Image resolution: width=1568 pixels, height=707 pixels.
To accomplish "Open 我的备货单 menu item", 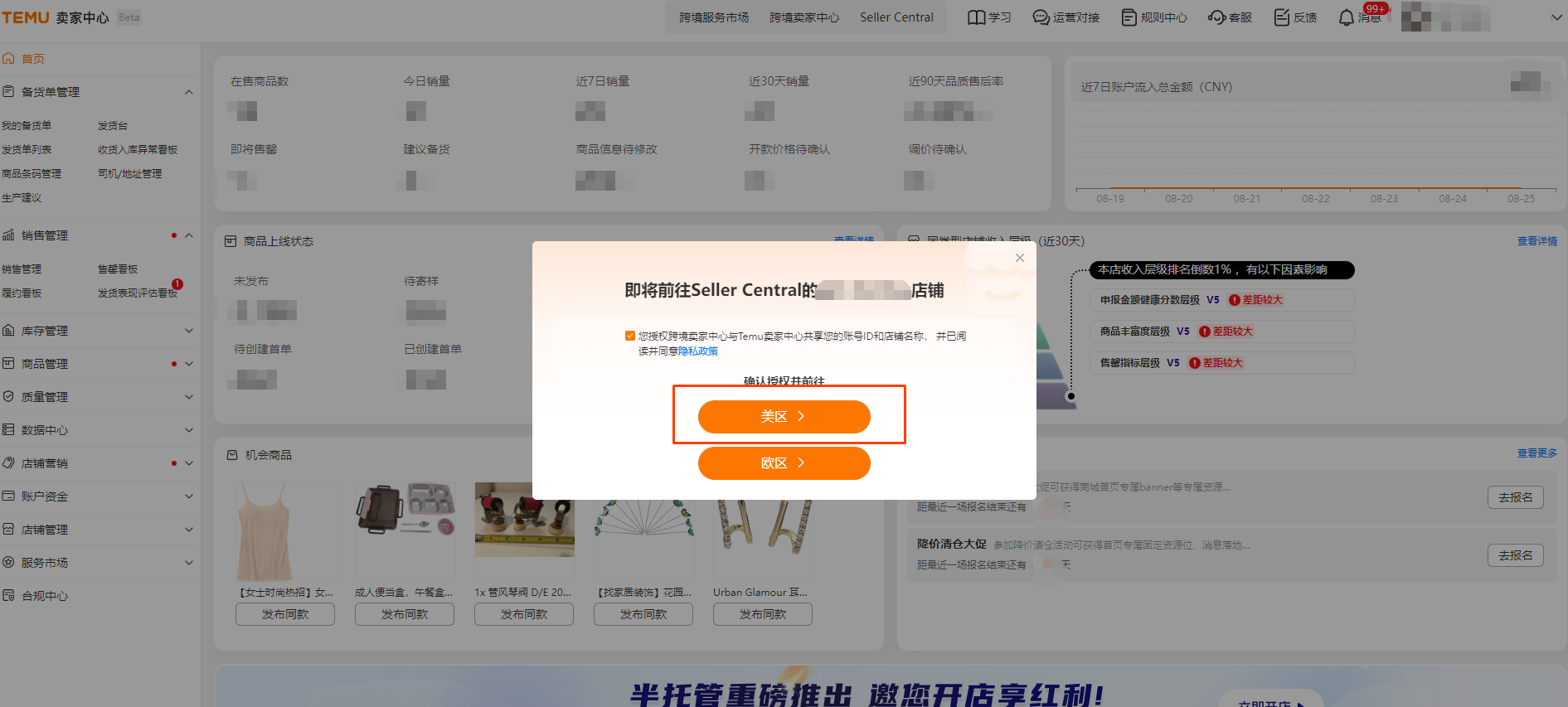I will tap(27, 126).
